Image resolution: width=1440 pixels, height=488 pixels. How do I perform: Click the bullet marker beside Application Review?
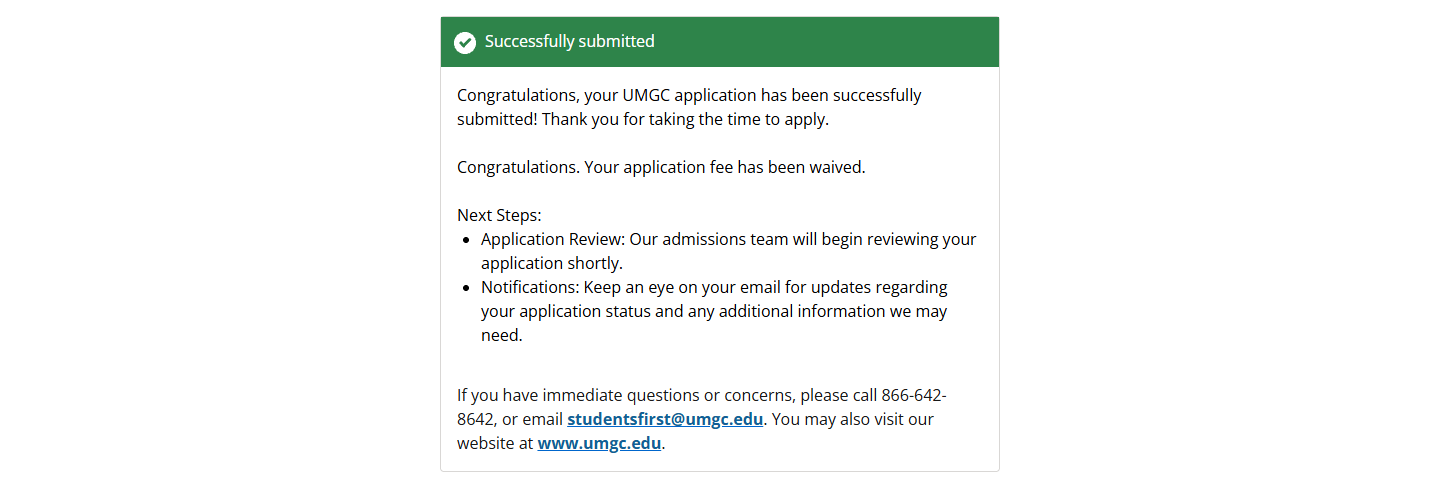click(x=467, y=240)
